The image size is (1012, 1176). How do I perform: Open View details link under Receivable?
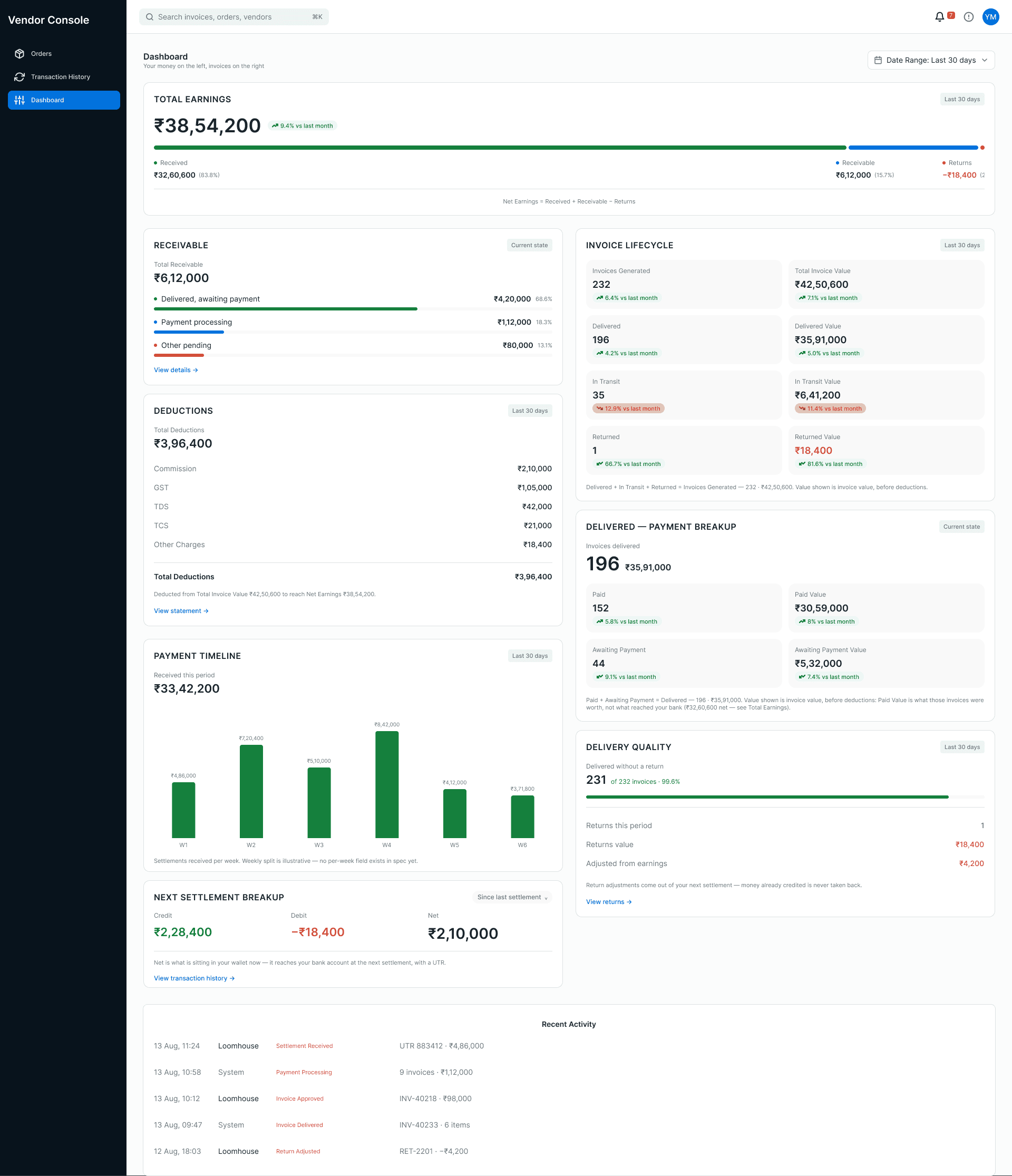(x=176, y=370)
